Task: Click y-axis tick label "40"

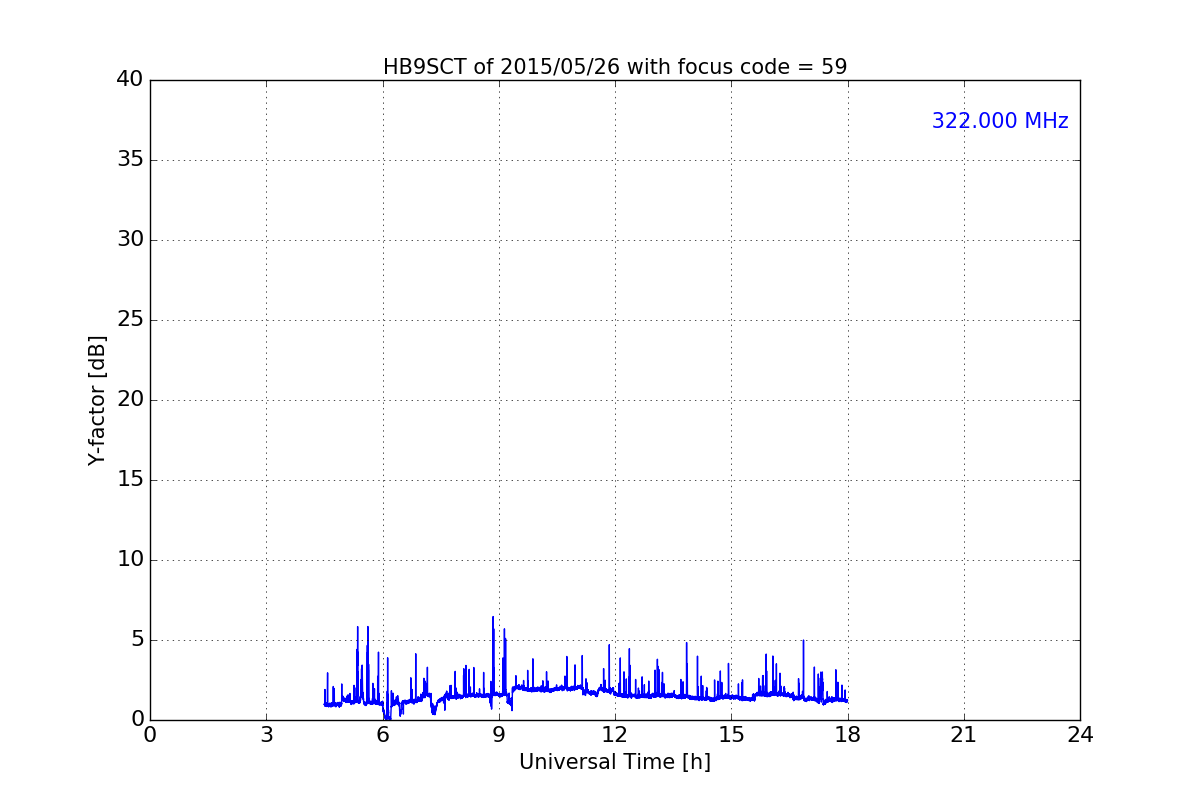Action: tap(130, 80)
